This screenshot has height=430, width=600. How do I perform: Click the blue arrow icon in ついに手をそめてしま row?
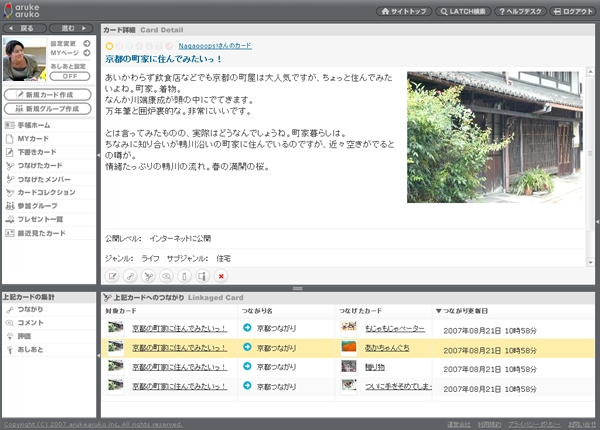point(247,385)
